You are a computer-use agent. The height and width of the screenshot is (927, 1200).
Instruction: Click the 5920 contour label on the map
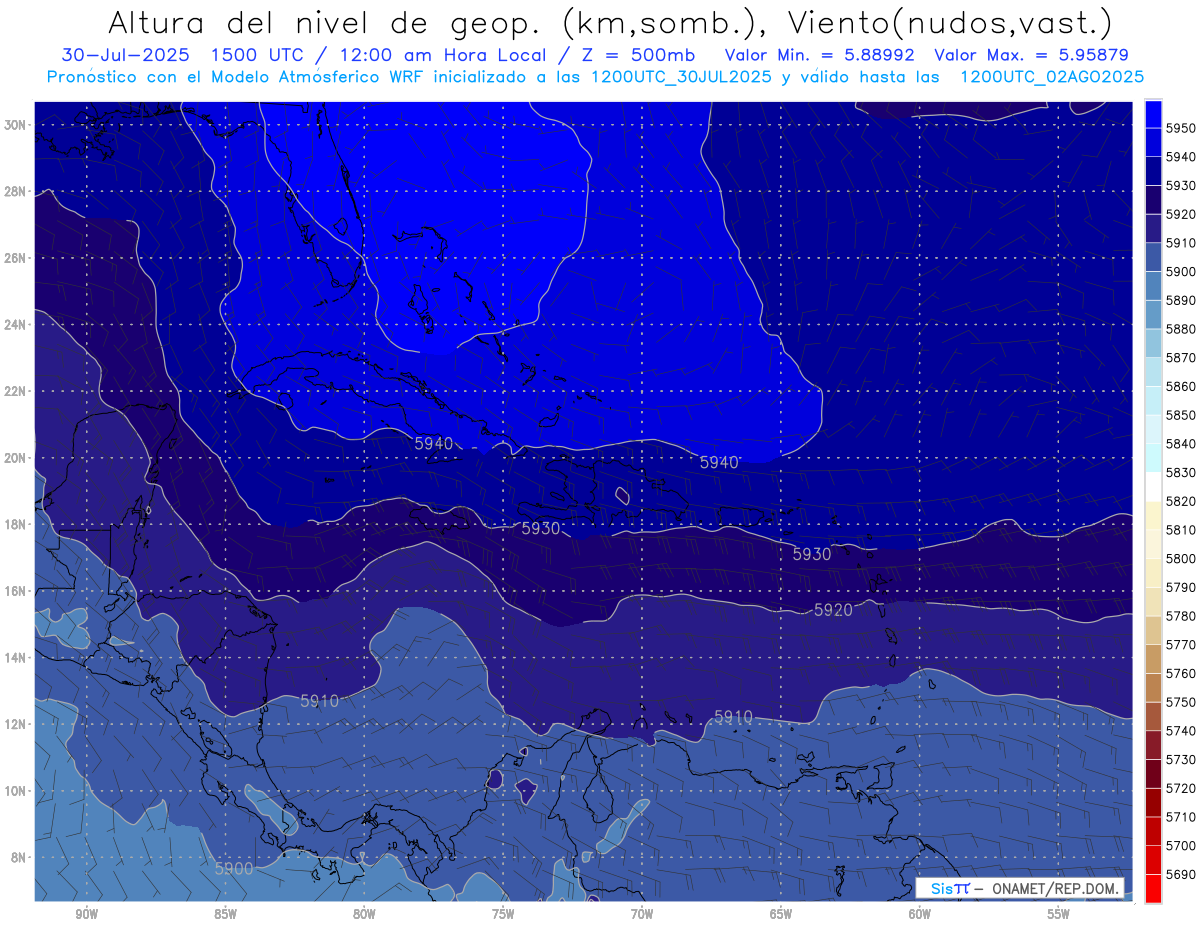(833, 610)
